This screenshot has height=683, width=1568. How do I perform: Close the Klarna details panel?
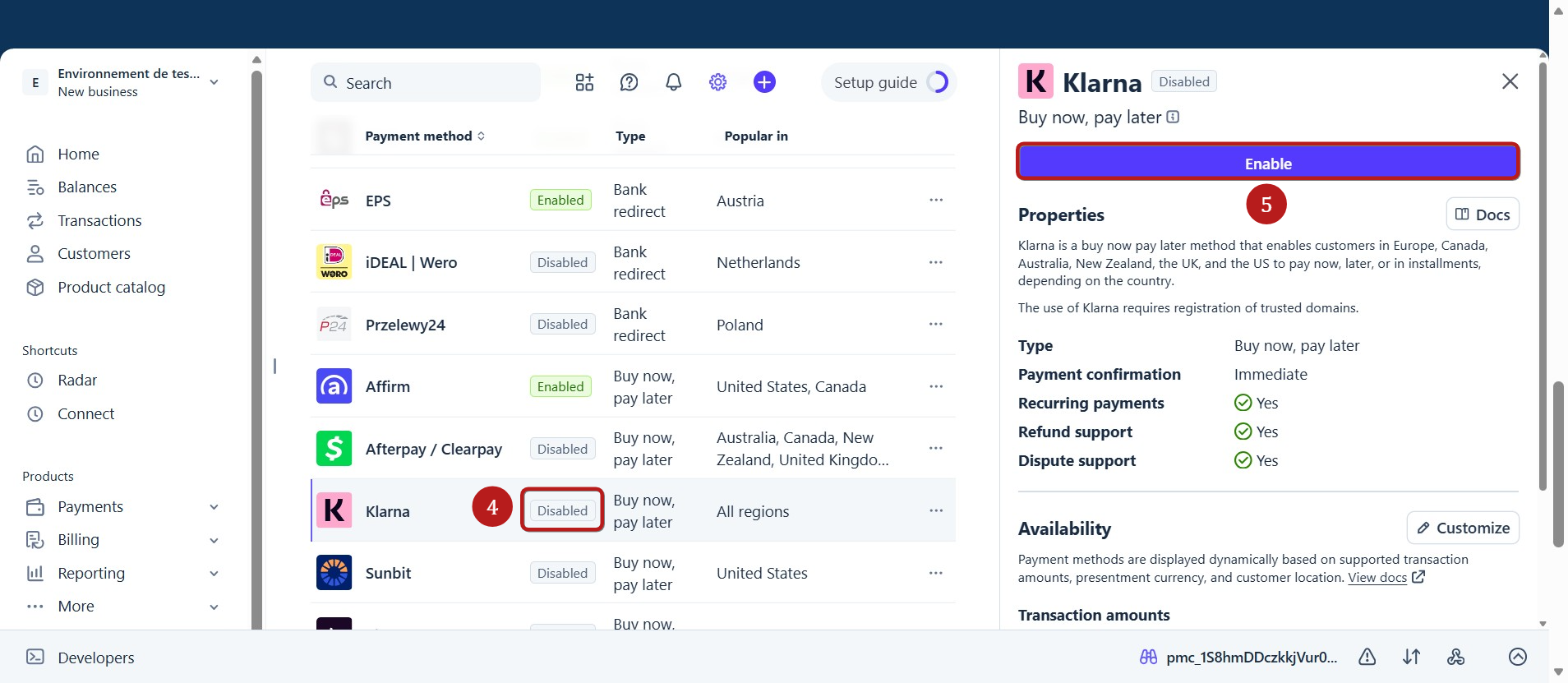click(x=1510, y=81)
